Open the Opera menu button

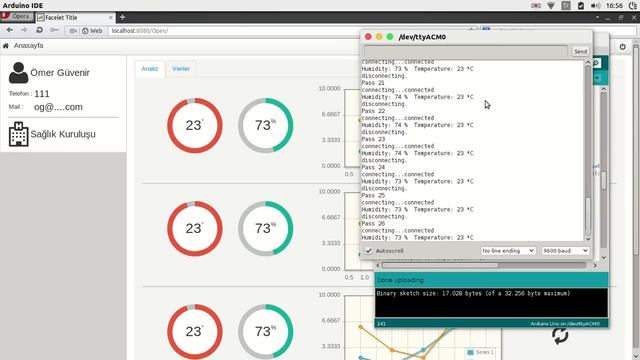(x=17, y=17)
